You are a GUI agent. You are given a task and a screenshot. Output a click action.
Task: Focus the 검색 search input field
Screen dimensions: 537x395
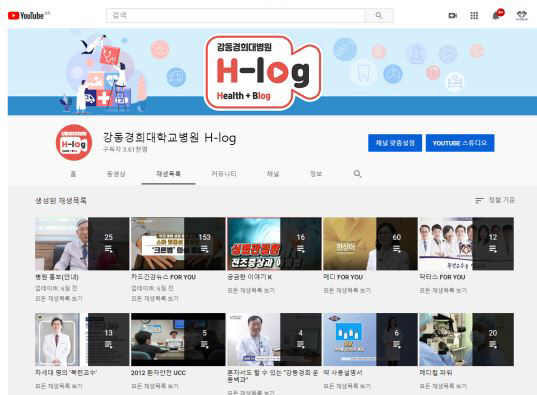click(236, 15)
